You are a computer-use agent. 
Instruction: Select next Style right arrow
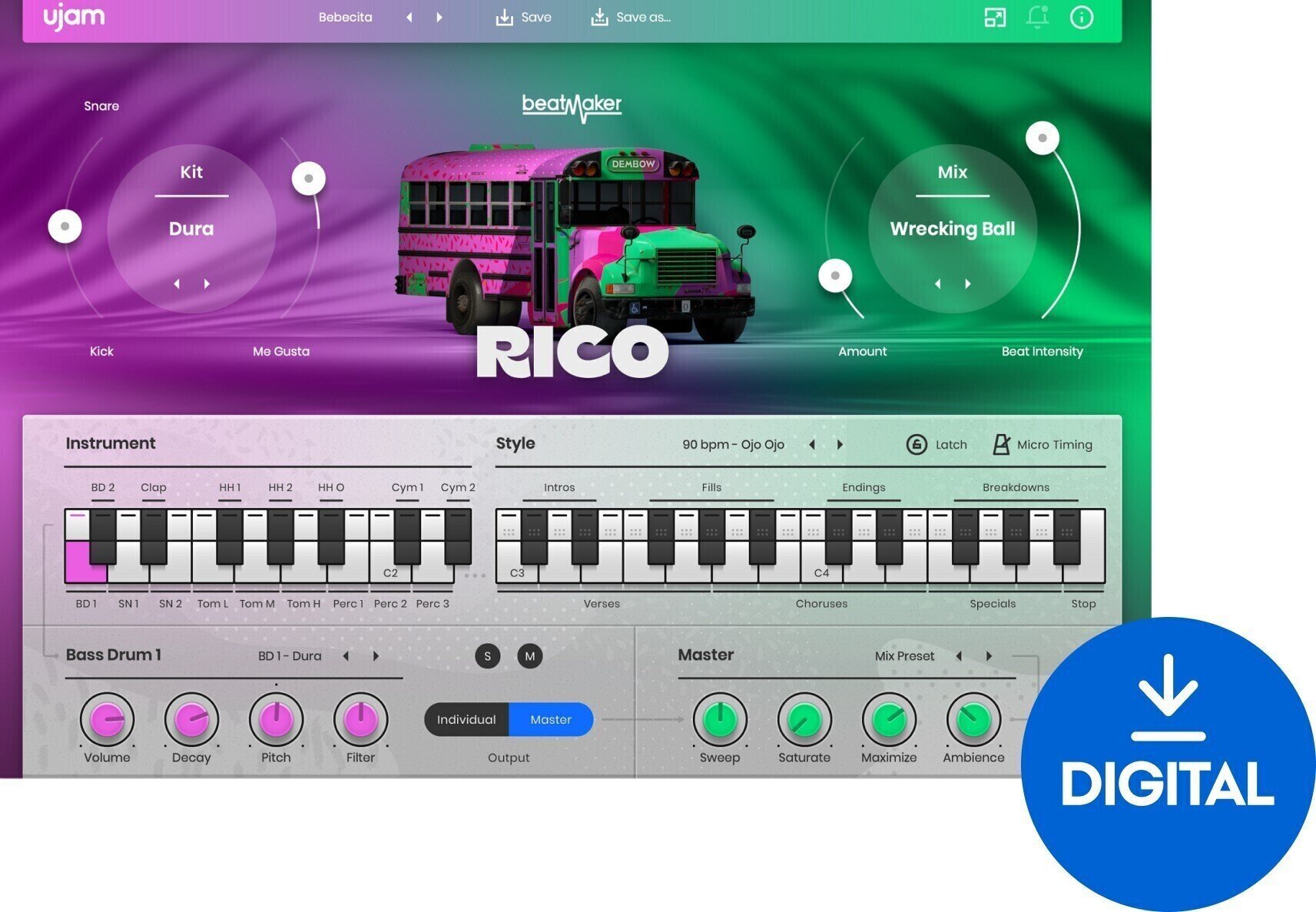click(x=840, y=444)
